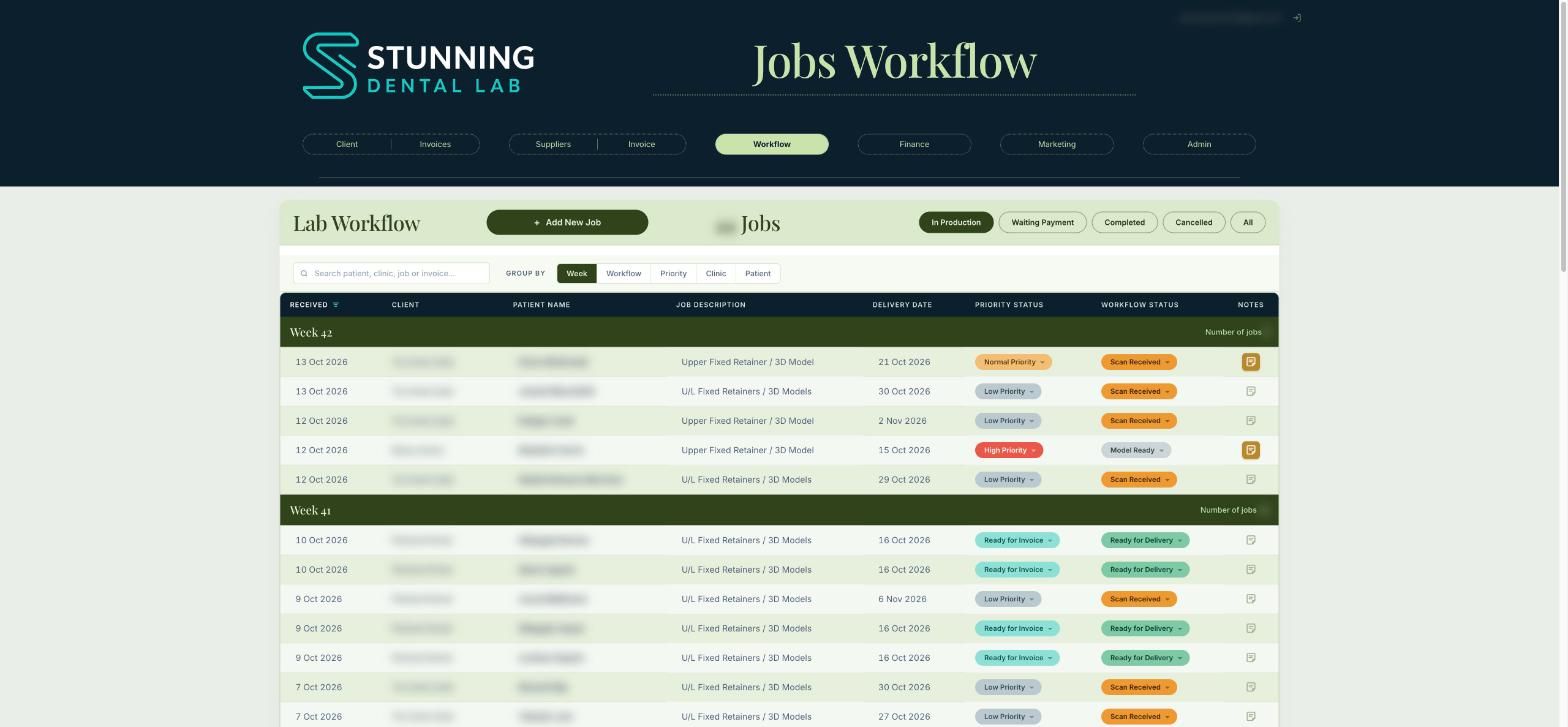The height and width of the screenshot is (727, 1568).
Task: Click the Week 41 group header
Action: point(779,510)
